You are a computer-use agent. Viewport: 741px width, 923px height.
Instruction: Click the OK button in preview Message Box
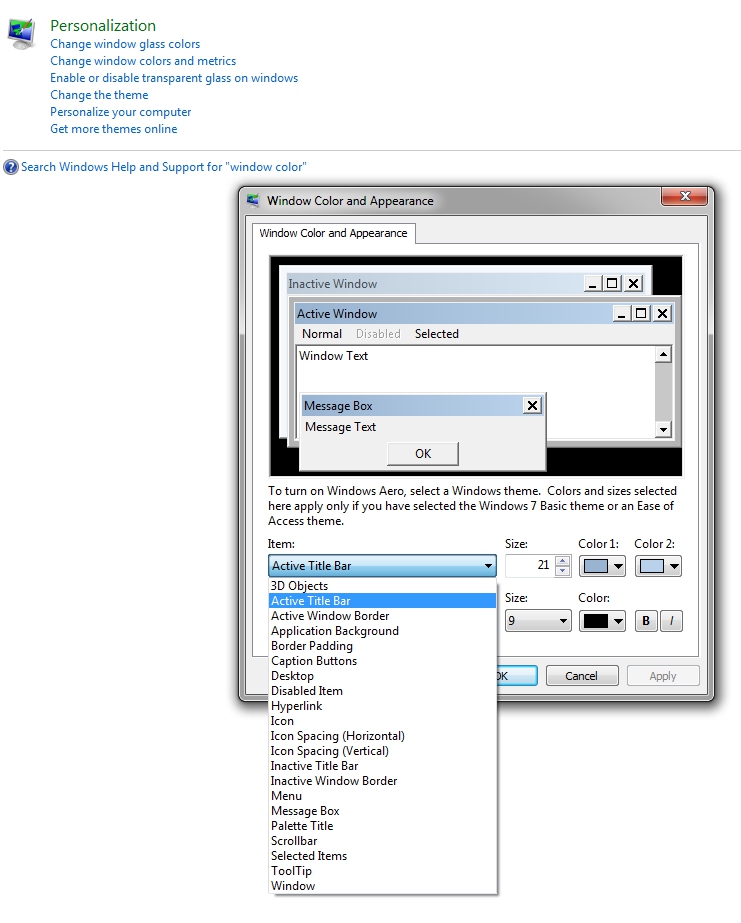click(x=423, y=454)
